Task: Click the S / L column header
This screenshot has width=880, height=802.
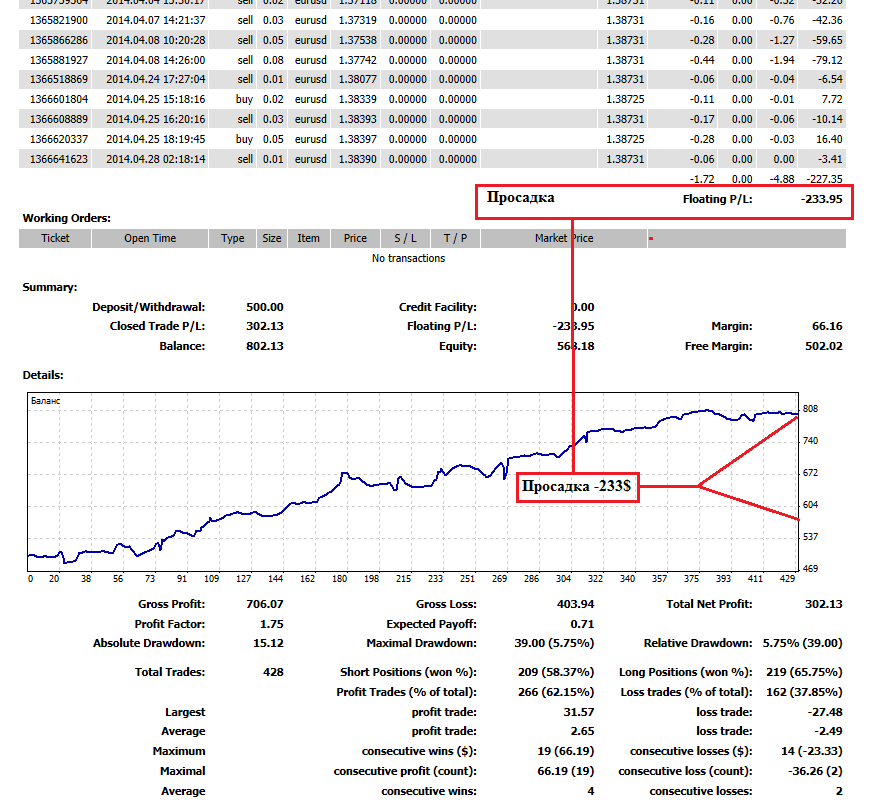Action: click(405, 238)
